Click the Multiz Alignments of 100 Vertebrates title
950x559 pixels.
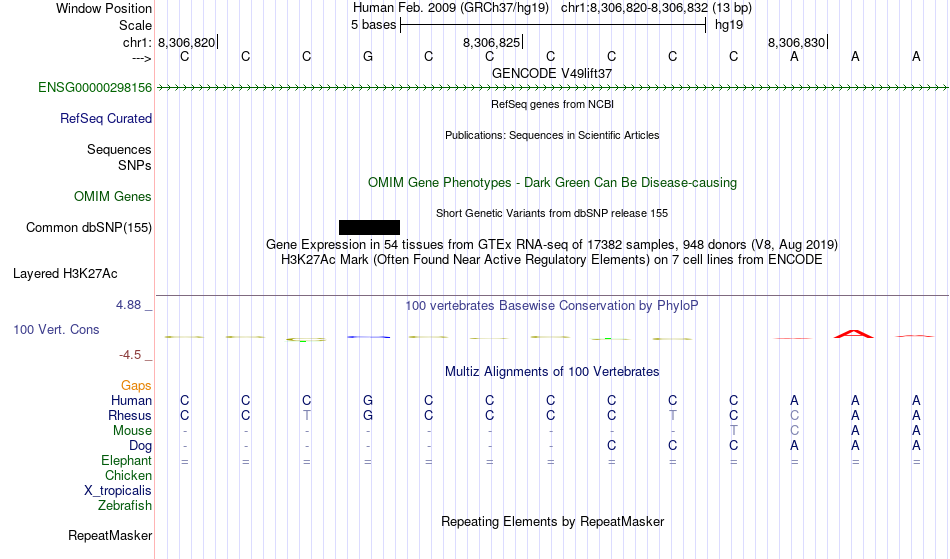coord(552,372)
